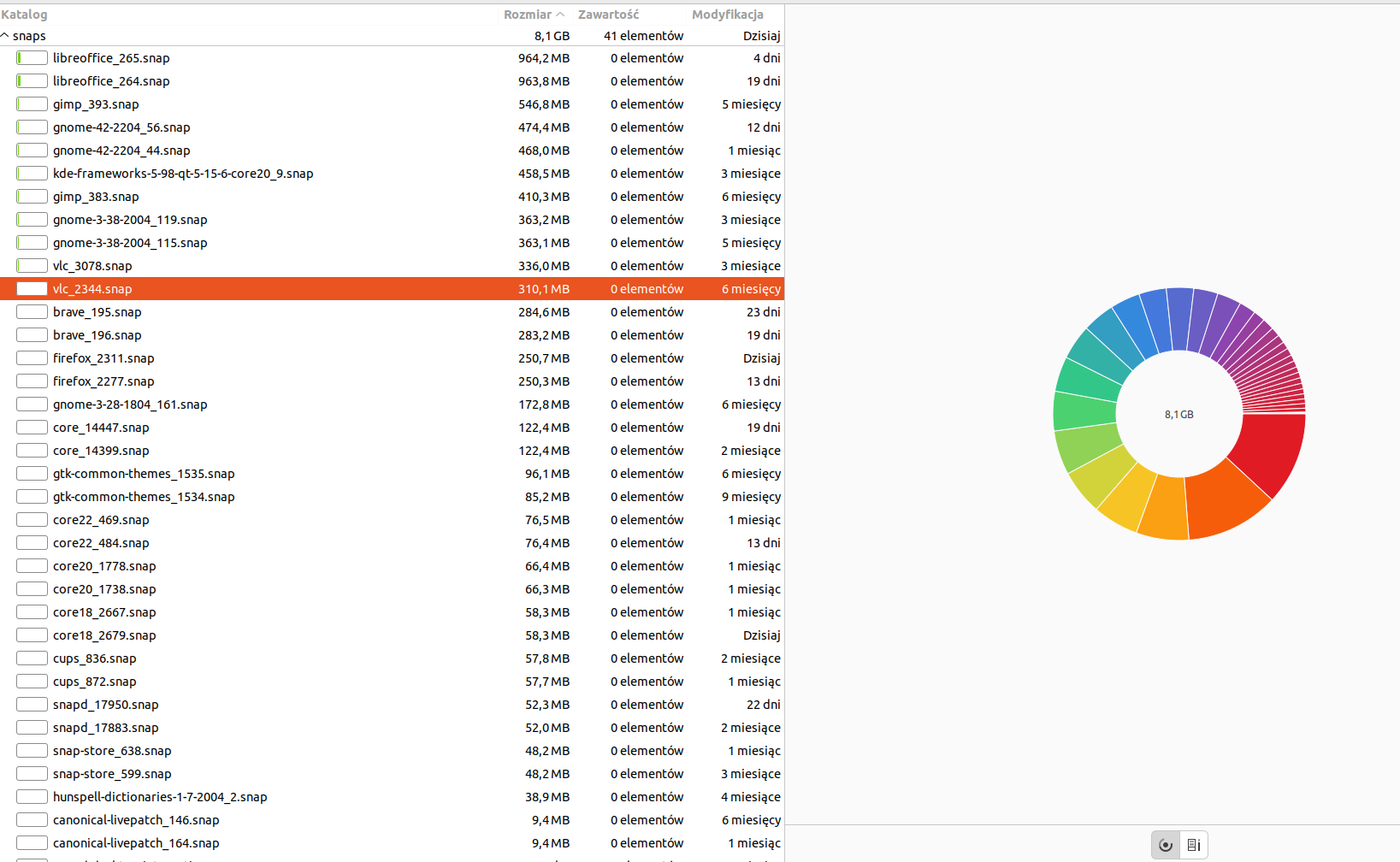The height and width of the screenshot is (862, 1400).
Task: Click the usage bar of libreoffice_264.snap
Action: click(x=32, y=81)
